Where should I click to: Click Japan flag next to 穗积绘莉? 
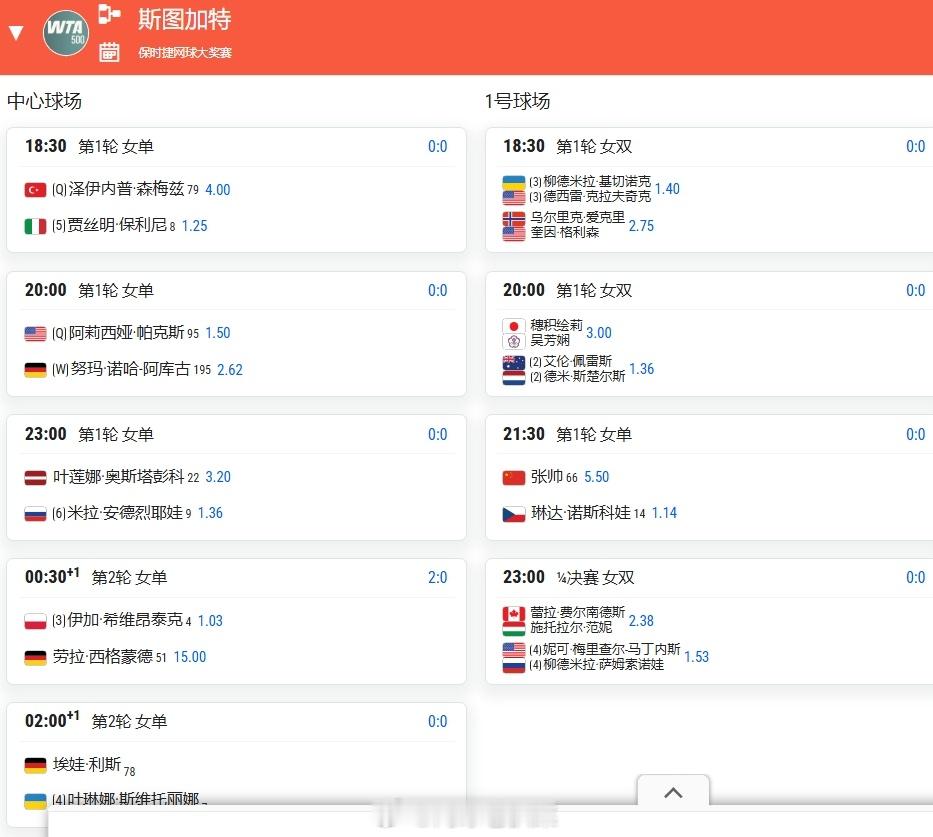coord(514,326)
